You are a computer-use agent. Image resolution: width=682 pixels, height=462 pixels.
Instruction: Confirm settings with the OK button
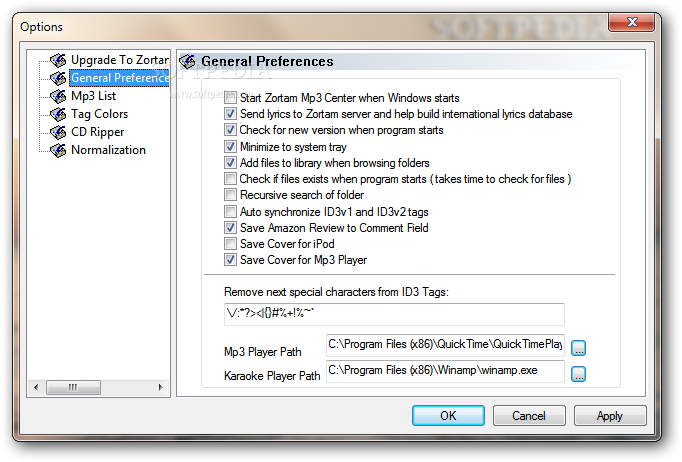pyautogui.click(x=448, y=416)
